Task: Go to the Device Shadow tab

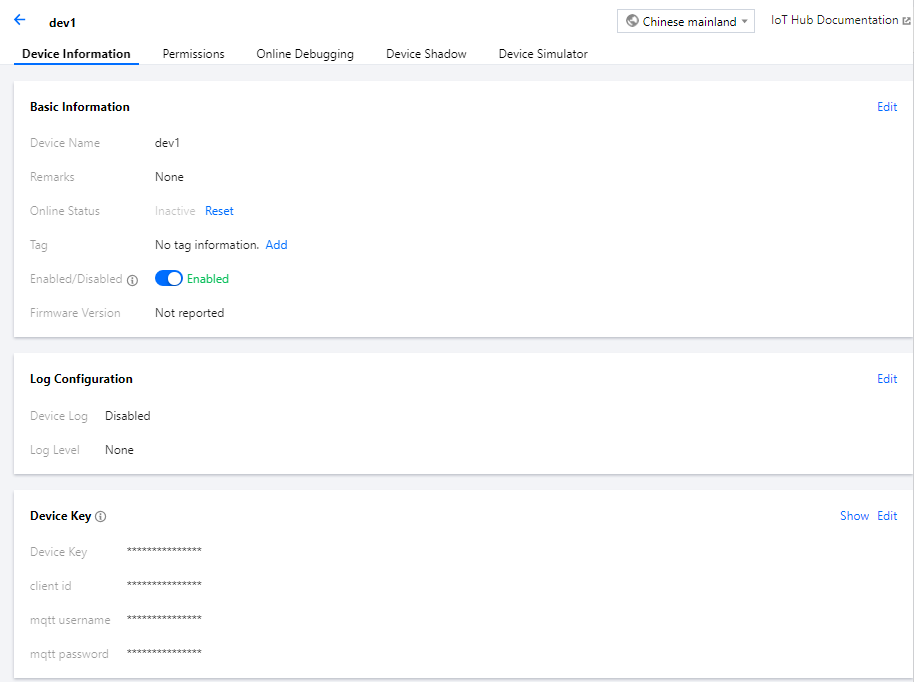Action: [426, 54]
